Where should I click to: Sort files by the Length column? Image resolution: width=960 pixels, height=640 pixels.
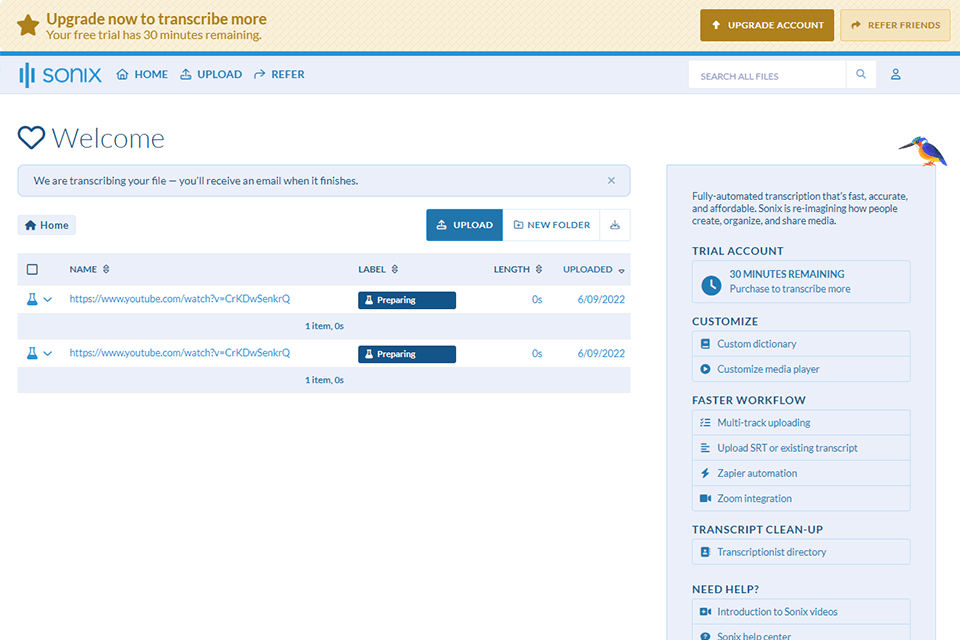pos(518,269)
